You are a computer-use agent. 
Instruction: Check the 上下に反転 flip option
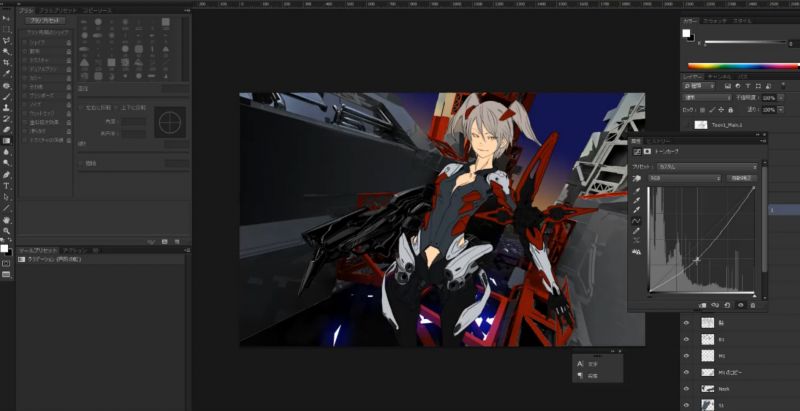tap(116, 108)
